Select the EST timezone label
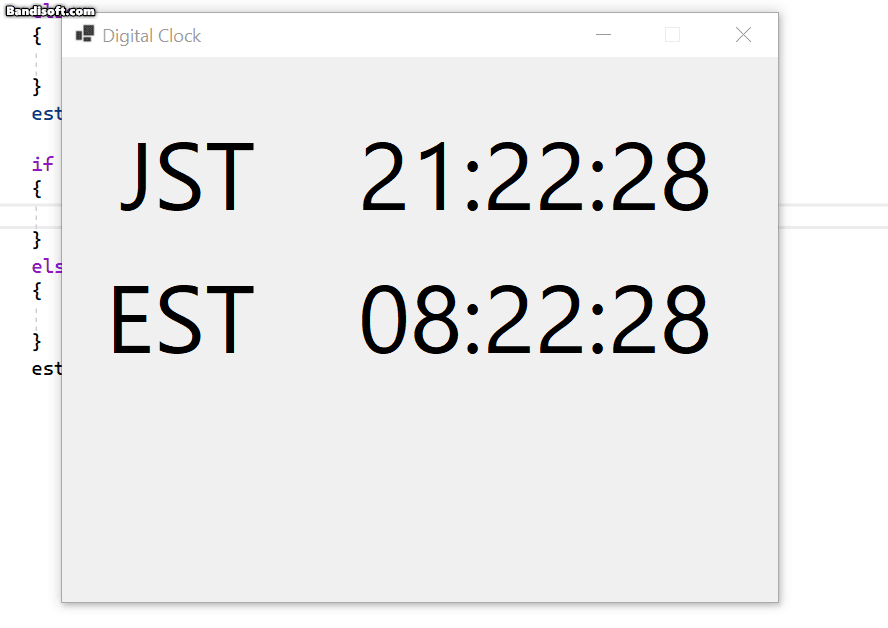This screenshot has height=628, width=888. pyautogui.click(x=181, y=321)
